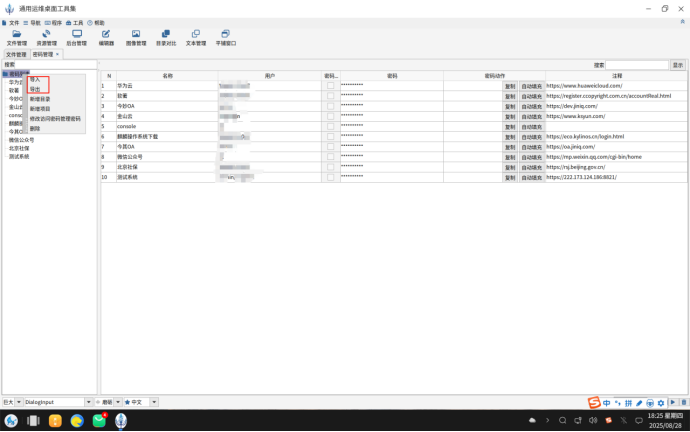Collapse the toolbar with the double-chevron icon
The width and height of the screenshot is (690, 432).
pyautogui.click(x=683, y=22)
